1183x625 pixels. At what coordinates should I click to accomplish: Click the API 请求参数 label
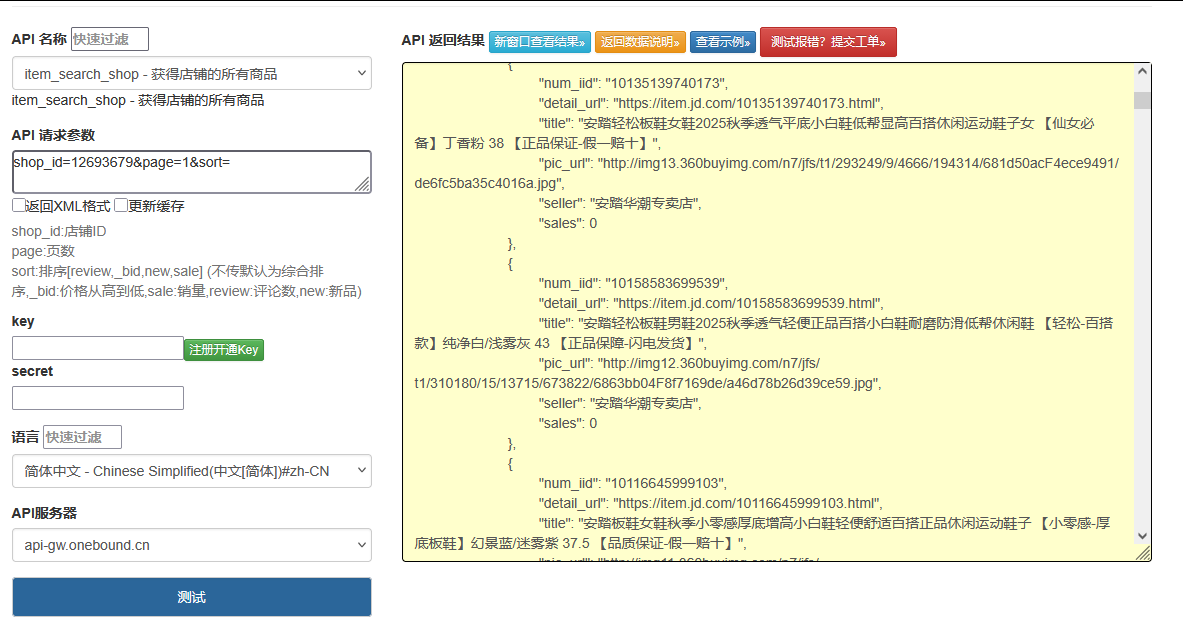pyautogui.click(x=54, y=135)
